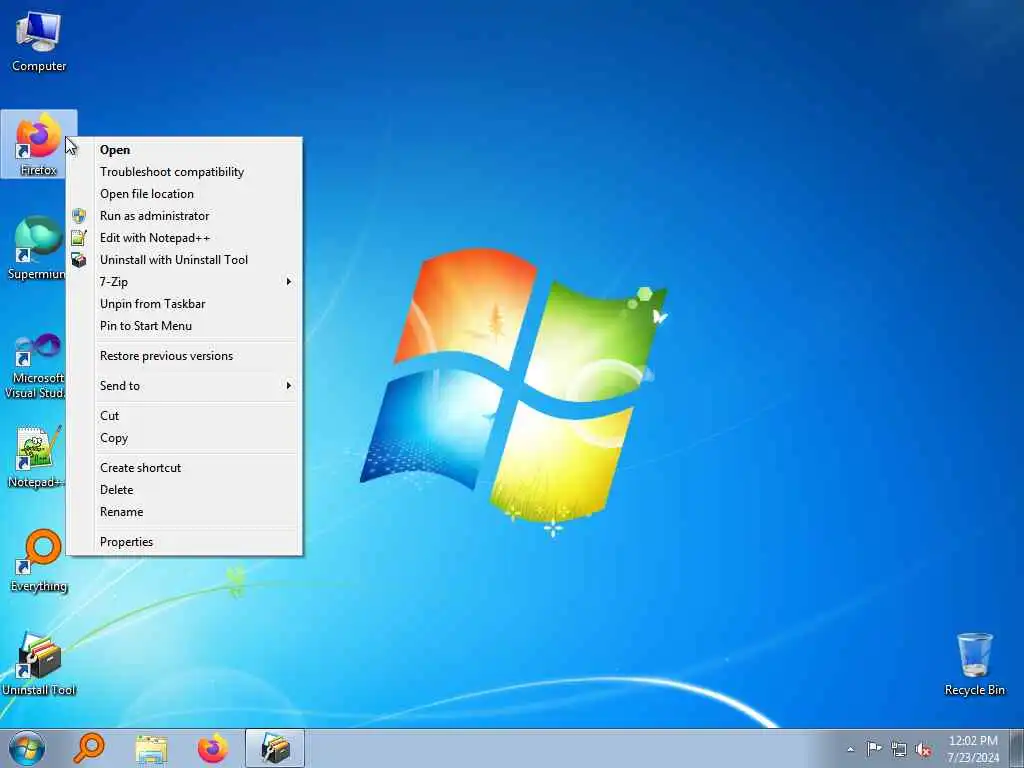The image size is (1024, 768).
Task: Choose Open file location
Action: [184, 194]
